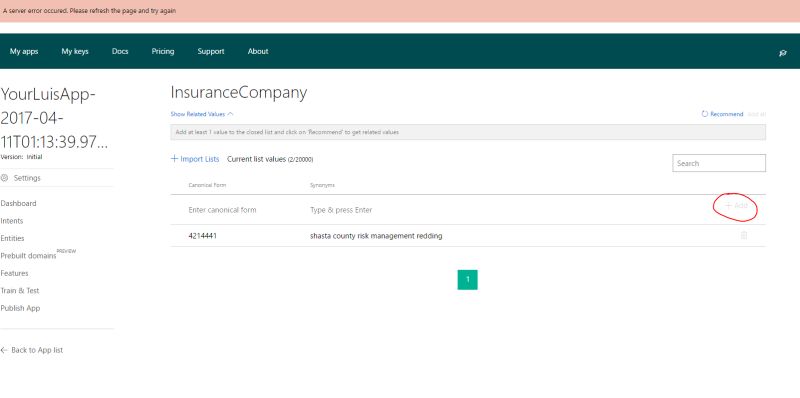800x398 pixels.
Task: Go to the Docs page
Action: 120,51
